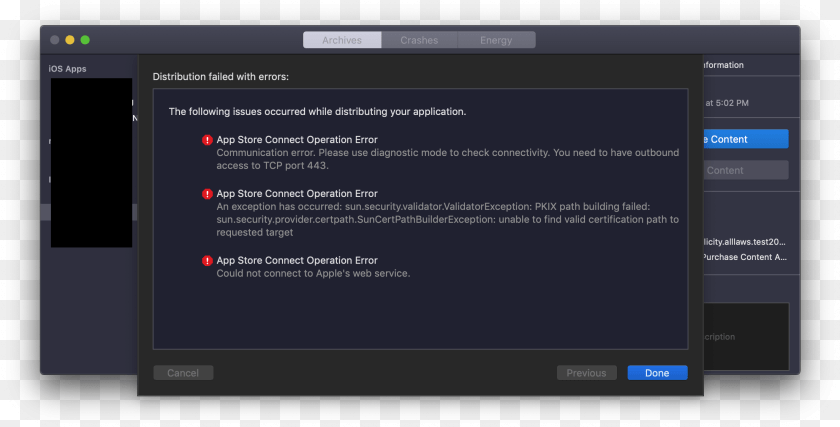Click the red error icon beside the Apple web service error
840x427 pixels.
(x=207, y=261)
